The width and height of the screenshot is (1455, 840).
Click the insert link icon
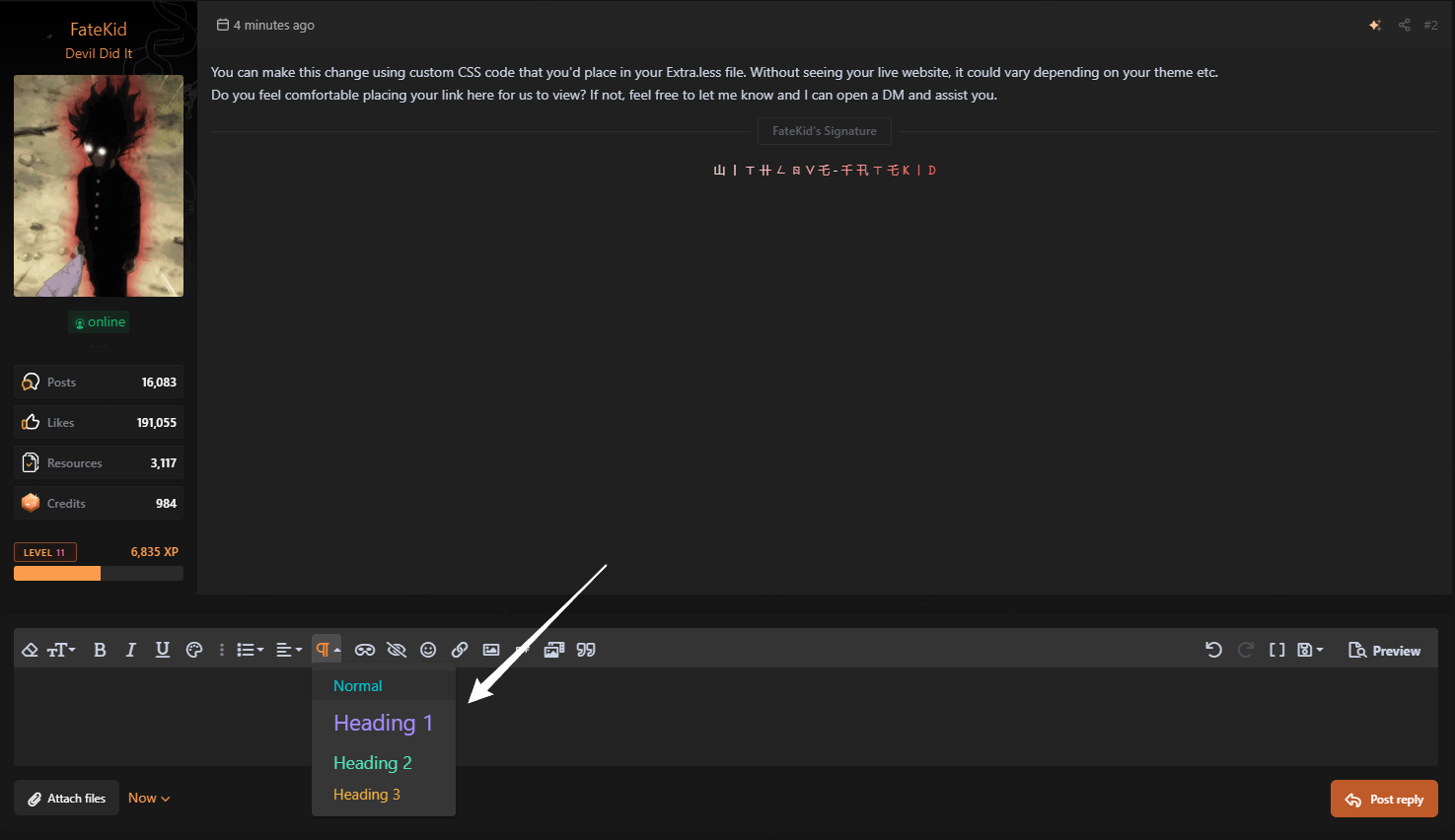460,650
